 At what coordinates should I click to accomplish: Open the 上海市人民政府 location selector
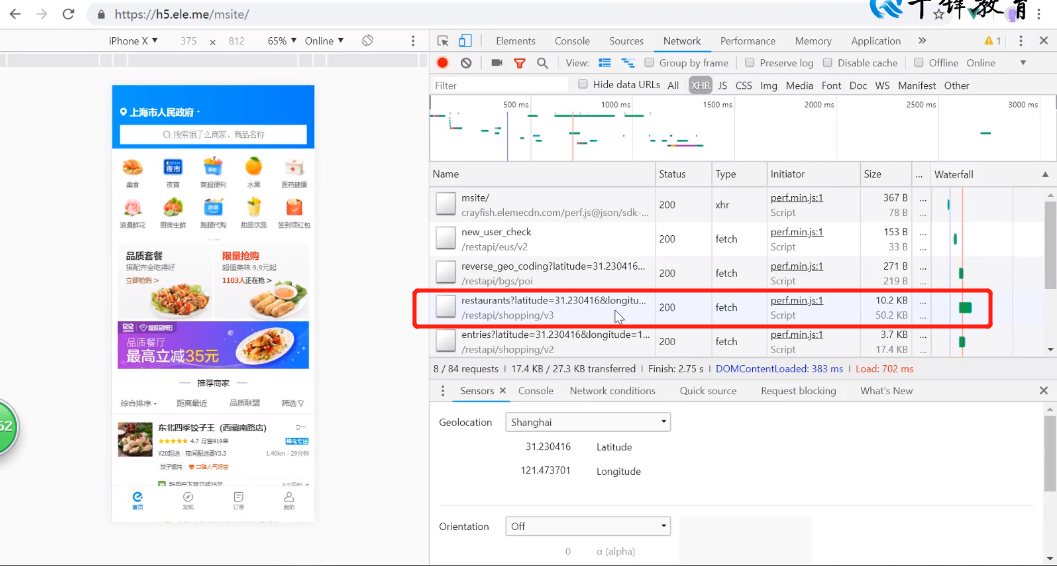pos(160,113)
